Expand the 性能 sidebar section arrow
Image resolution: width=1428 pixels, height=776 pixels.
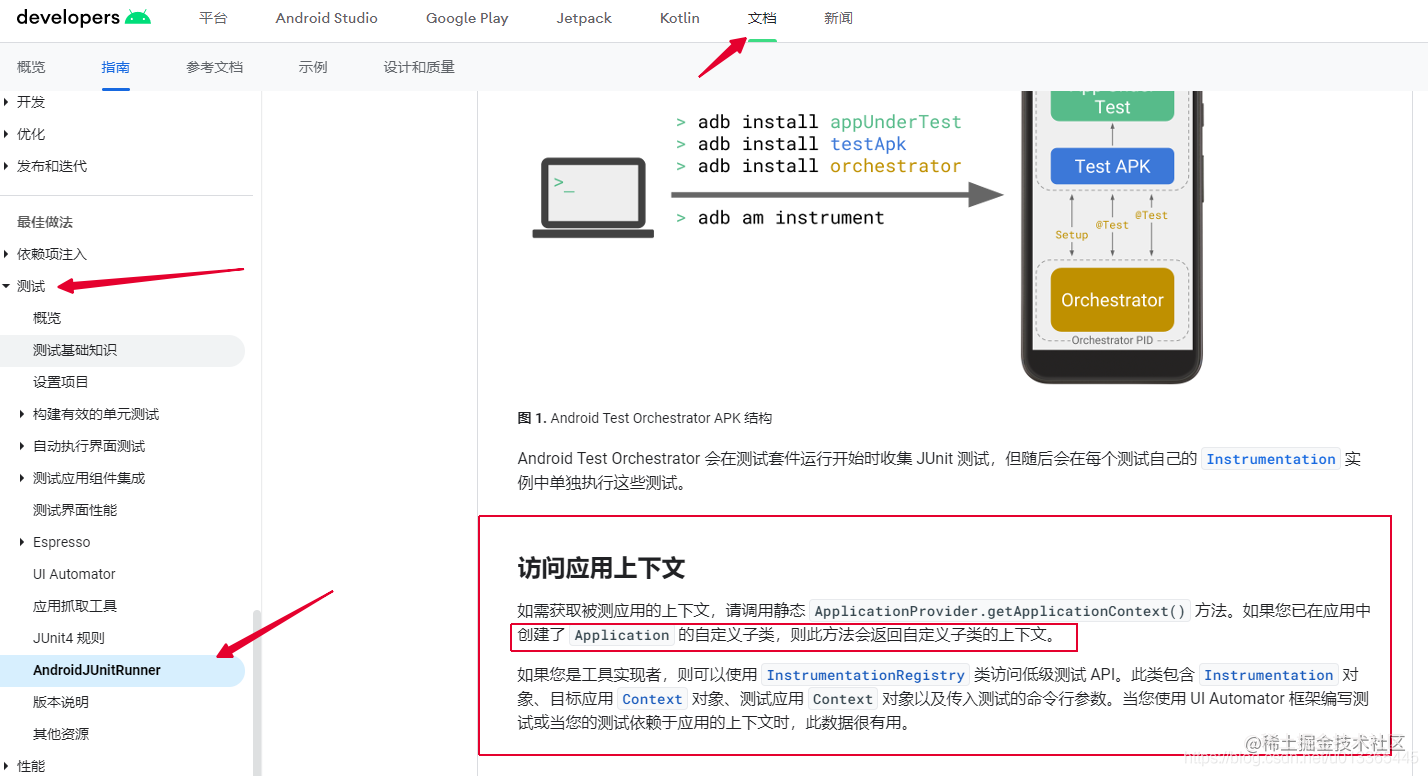click(7, 766)
